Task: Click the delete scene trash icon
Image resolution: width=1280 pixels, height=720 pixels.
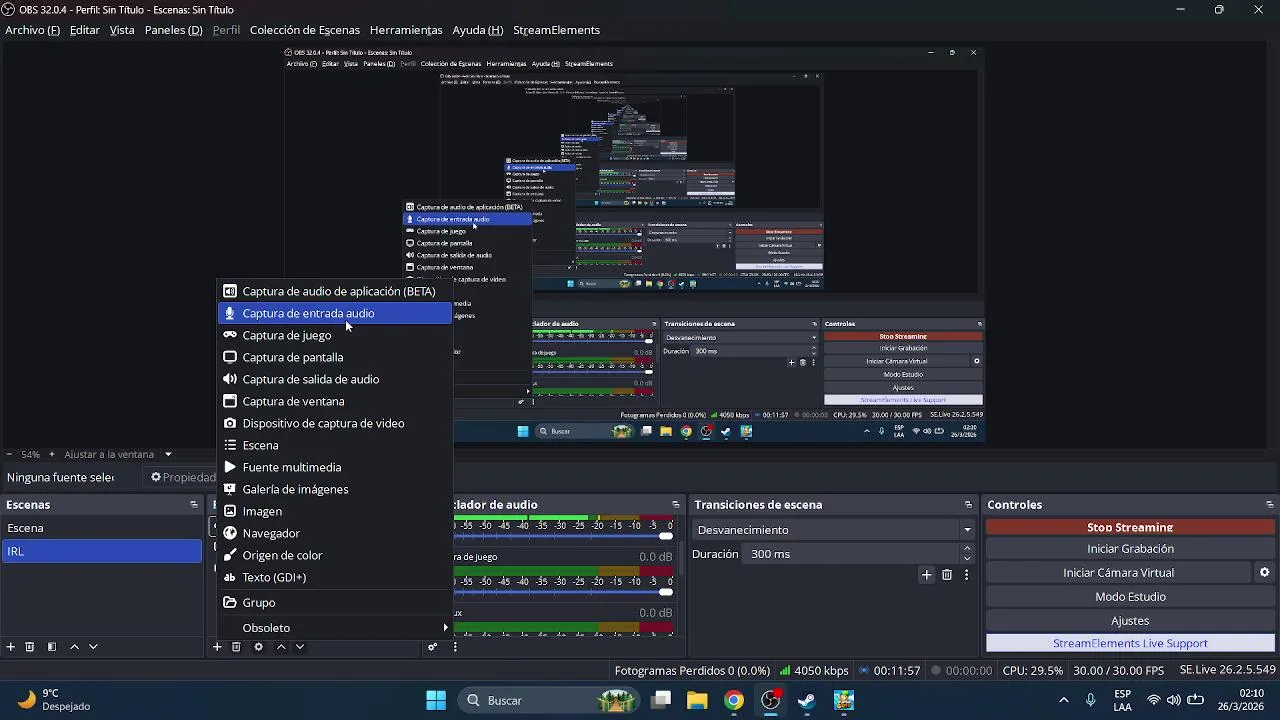Action: click(30, 647)
